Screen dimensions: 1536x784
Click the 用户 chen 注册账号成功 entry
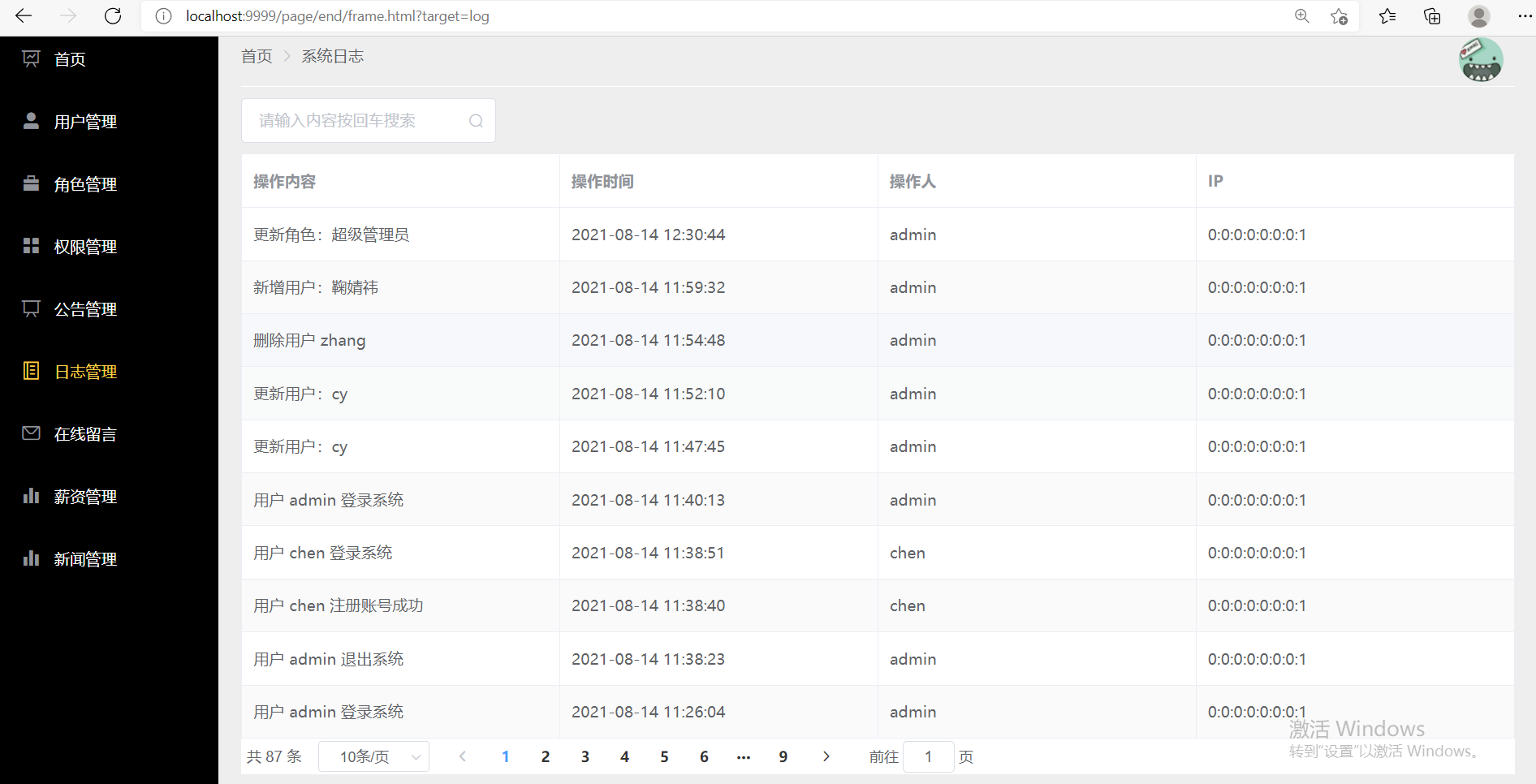coord(339,605)
